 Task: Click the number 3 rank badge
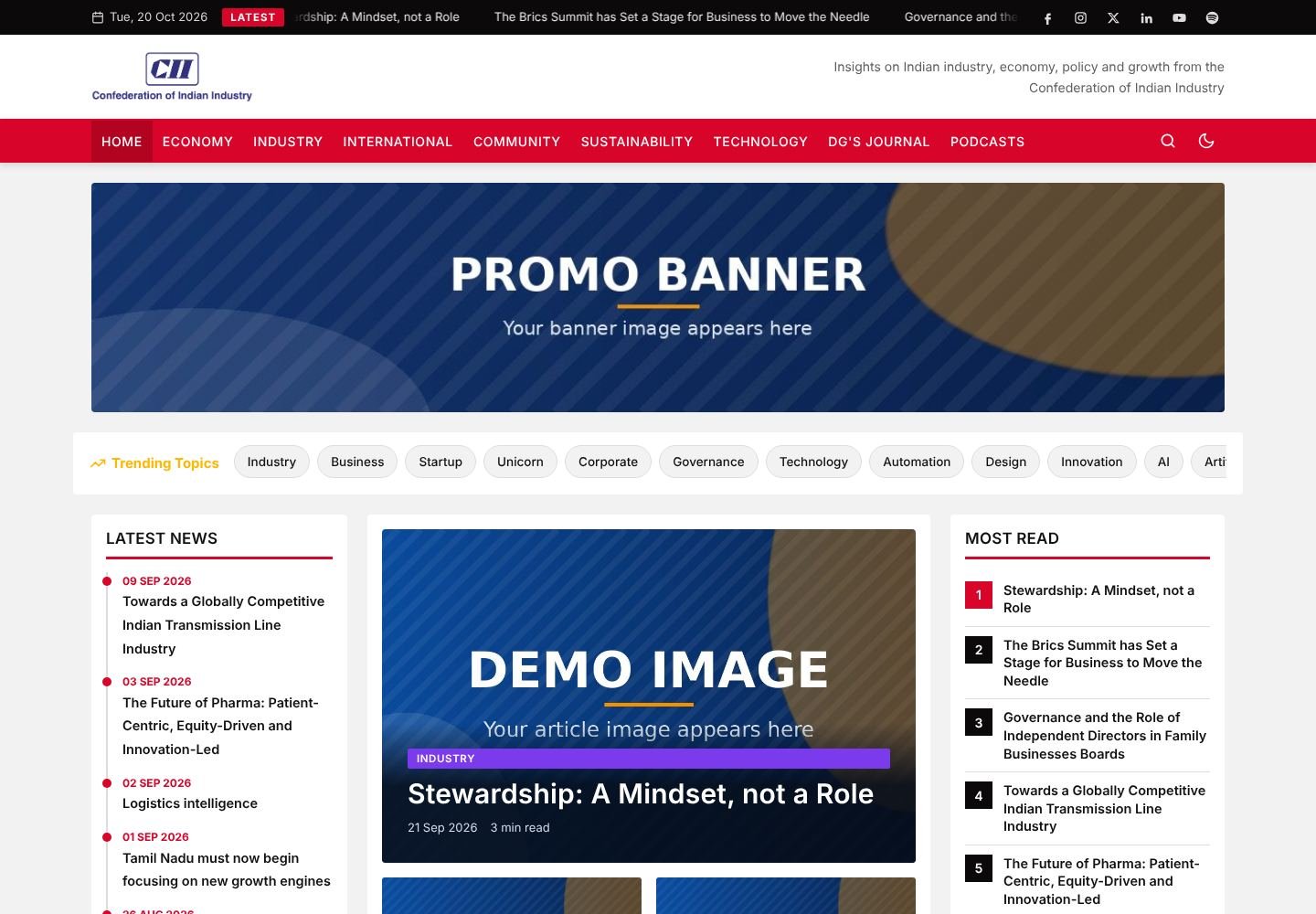click(x=979, y=722)
